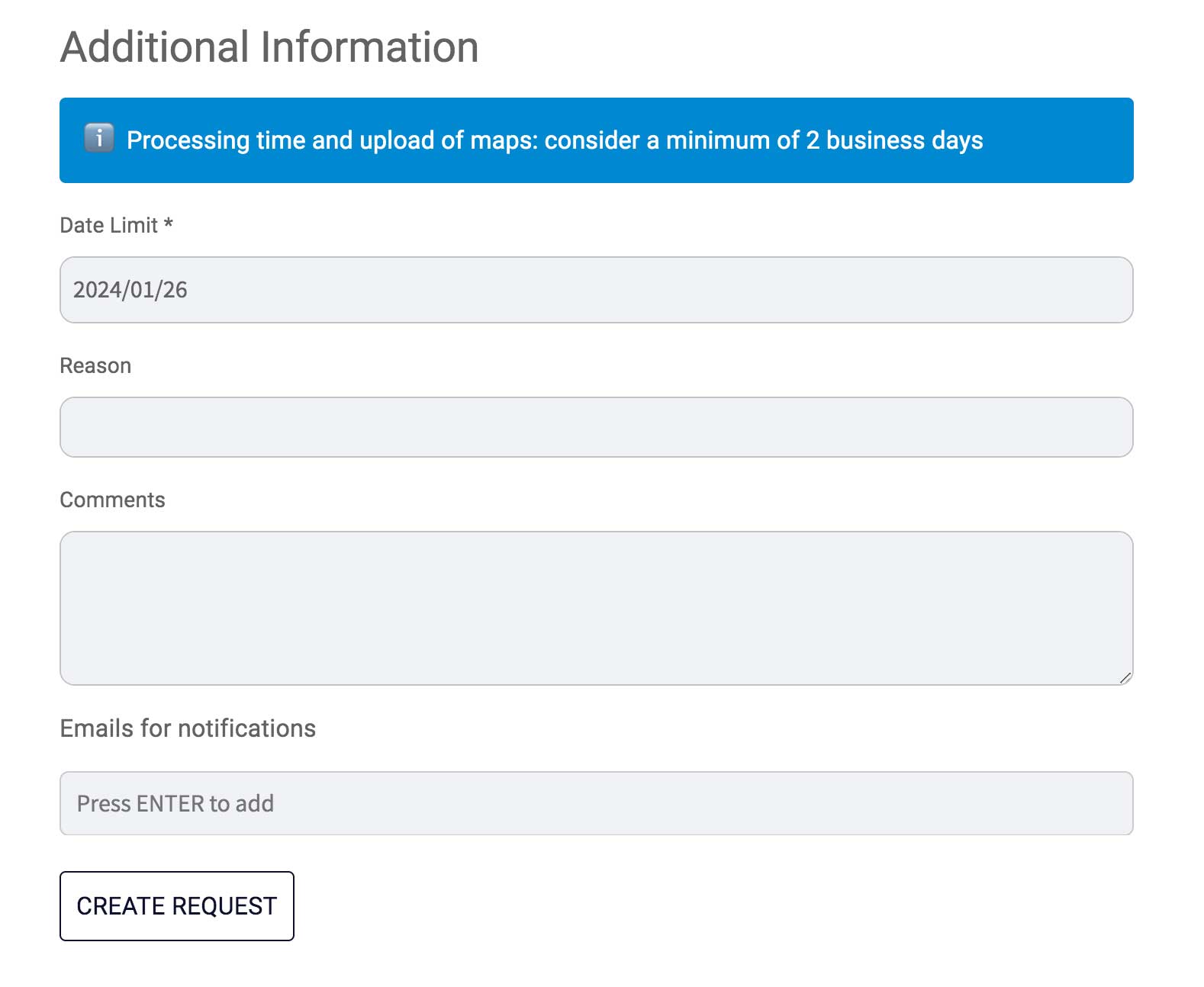The height and width of the screenshot is (987, 1204).
Task: Click the Comments label
Action: [112, 500]
